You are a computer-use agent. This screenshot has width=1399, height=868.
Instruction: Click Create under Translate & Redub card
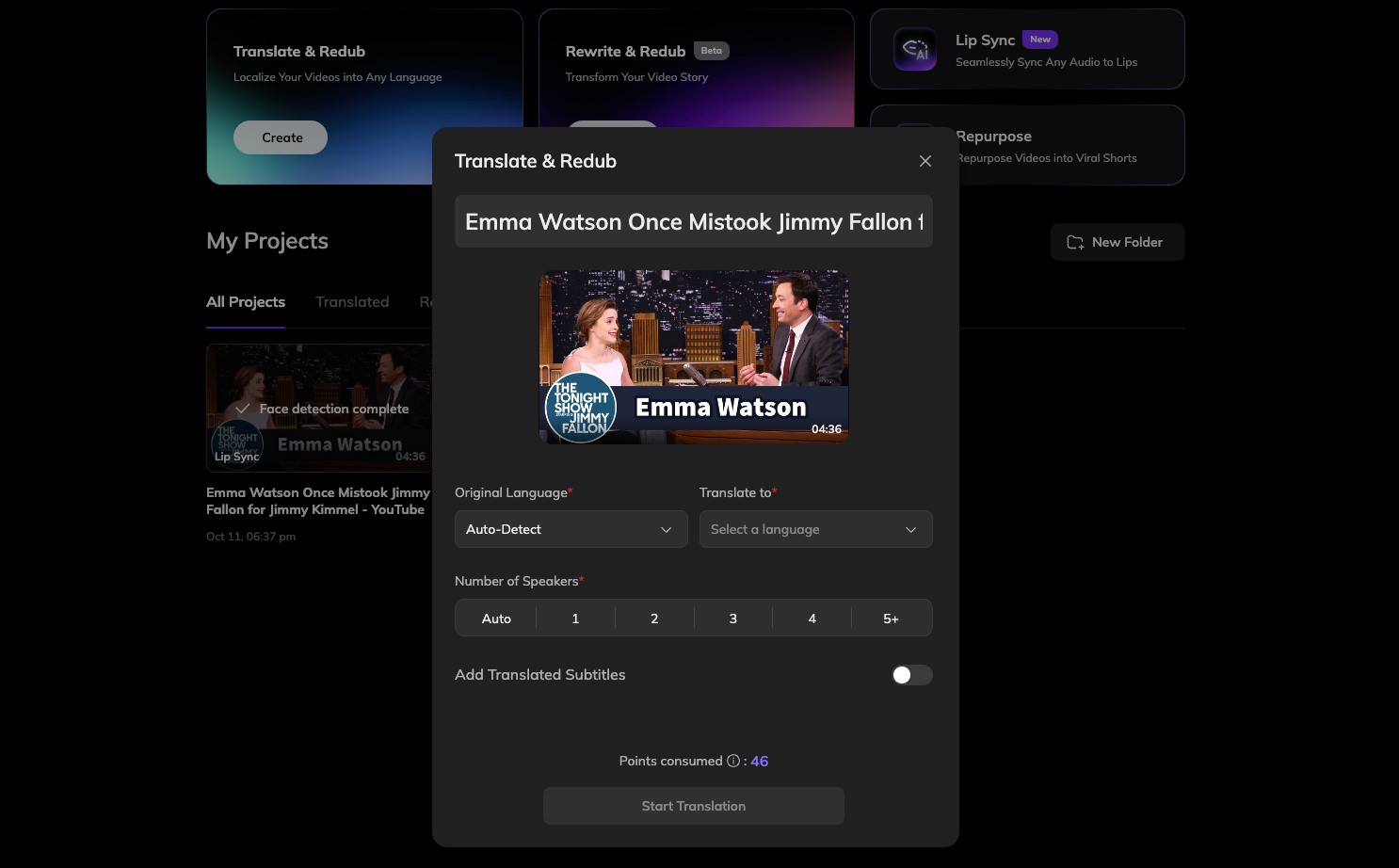pyautogui.click(x=281, y=137)
